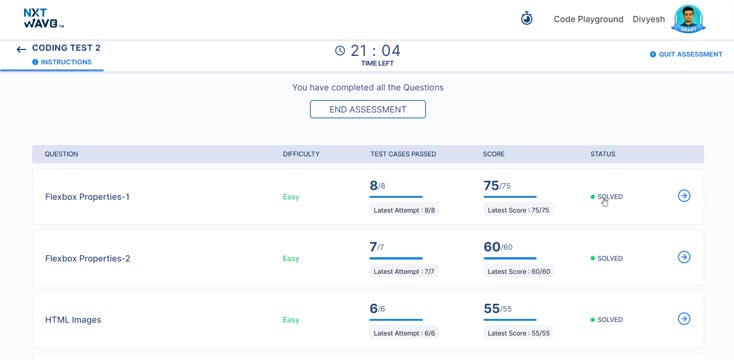
Task: Click the End Assessment button
Action: [x=368, y=110]
